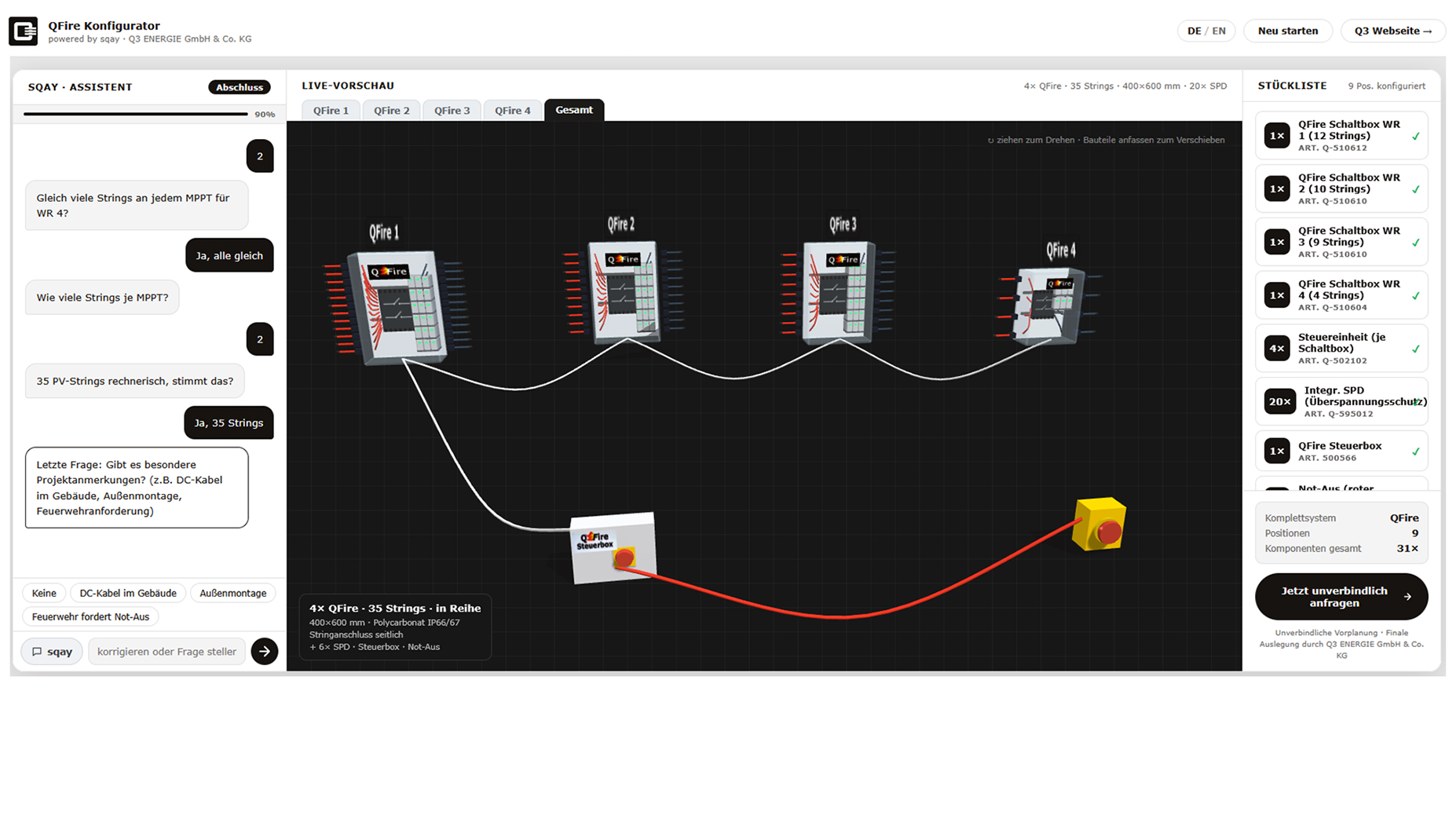Send the message with the arrow button
The width and height of the screenshot is (1456, 819).
[265, 651]
